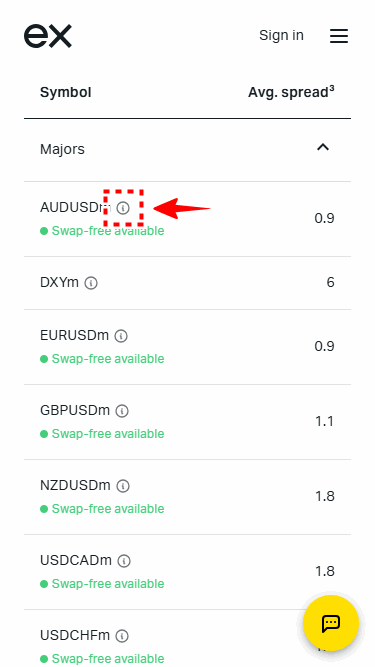Screen dimensions: 375x667
Task: Click the Exness ex logo
Action: 48,36
